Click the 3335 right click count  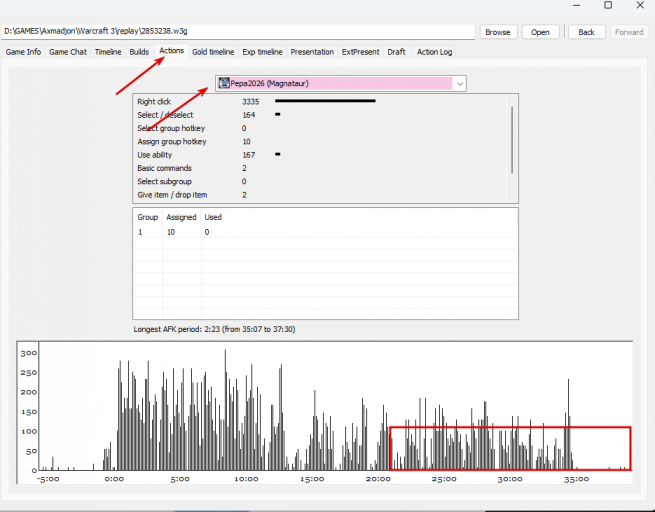click(251, 101)
